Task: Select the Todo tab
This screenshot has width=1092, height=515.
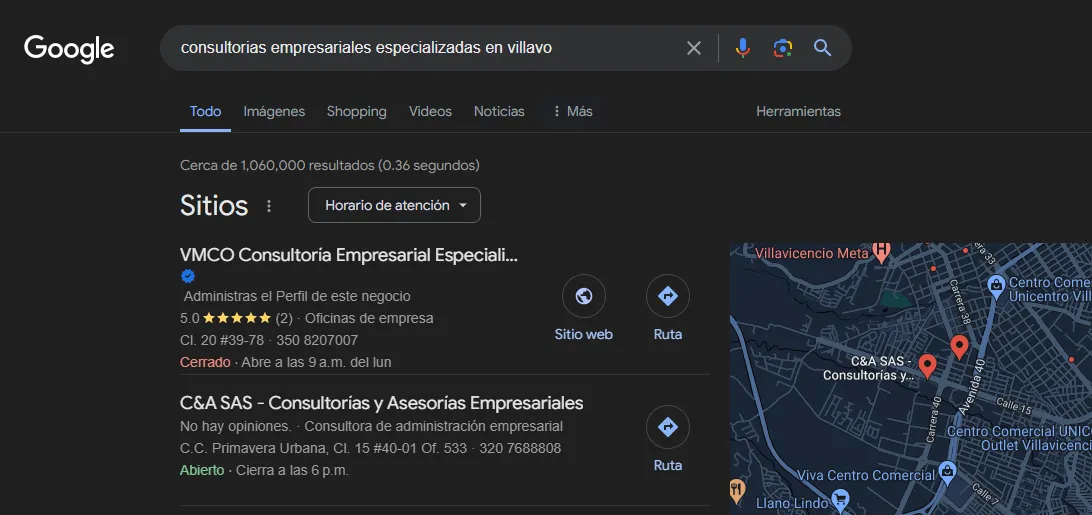Action: 205,112
